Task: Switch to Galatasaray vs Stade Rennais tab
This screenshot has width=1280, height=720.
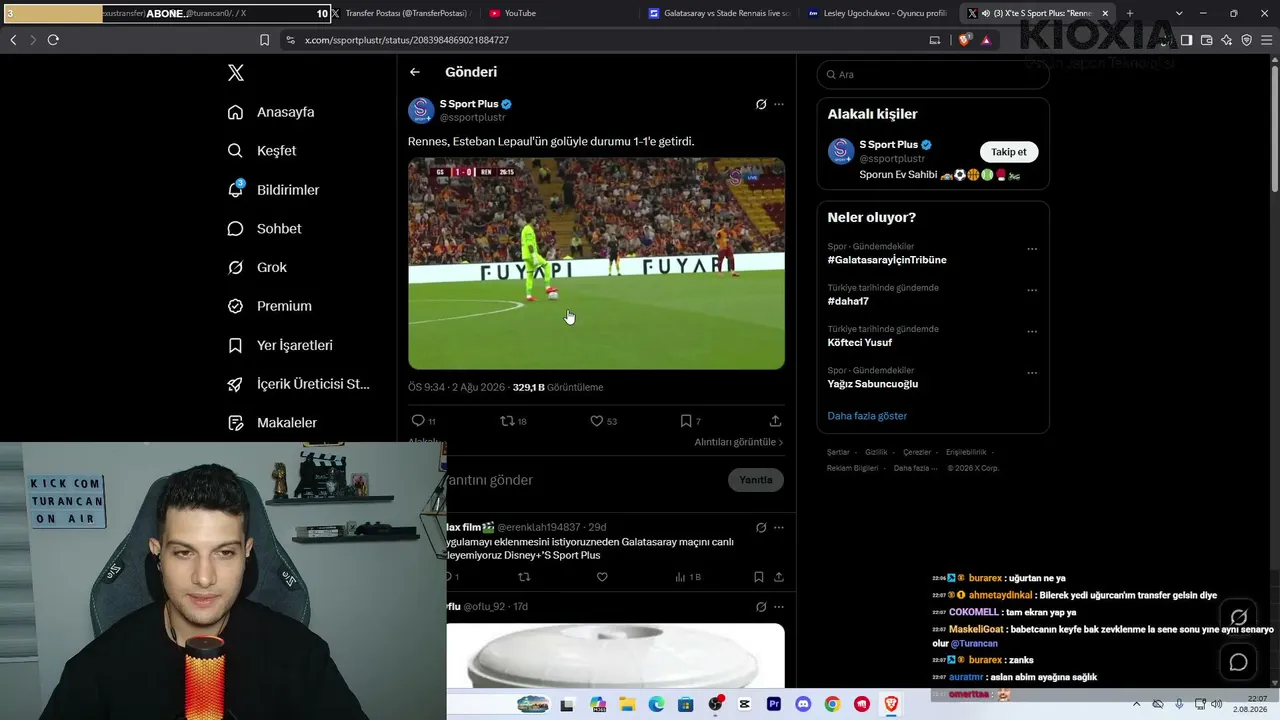Action: (x=720, y=13)
